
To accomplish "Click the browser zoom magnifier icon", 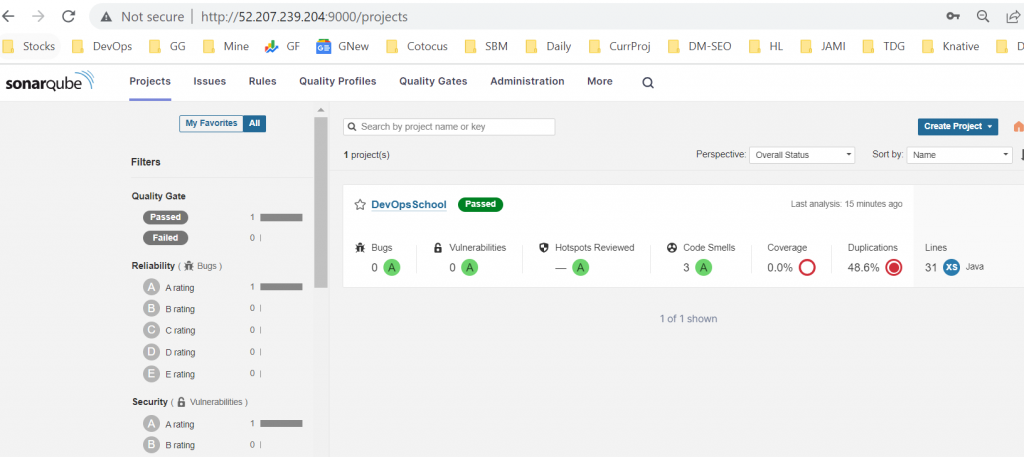I will pyautogui.click(x=983, y=17).
